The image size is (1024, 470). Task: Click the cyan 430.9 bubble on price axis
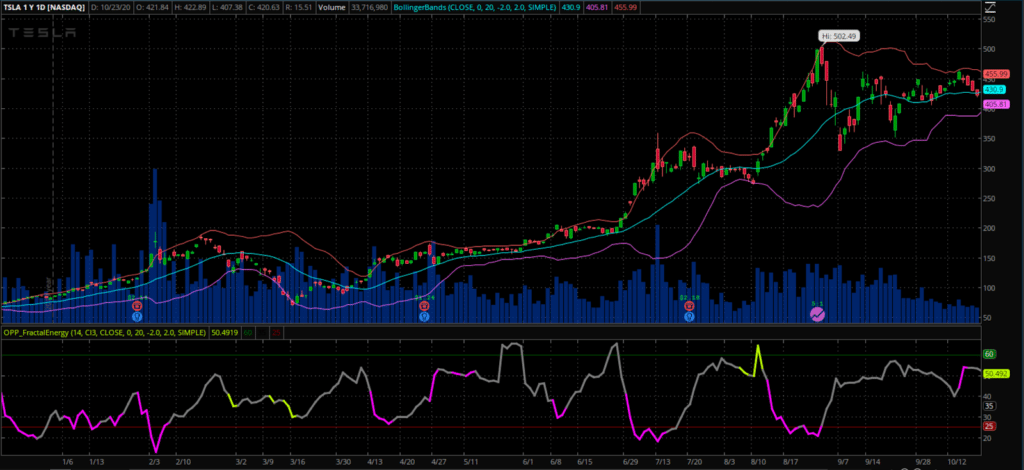(994, 89)
